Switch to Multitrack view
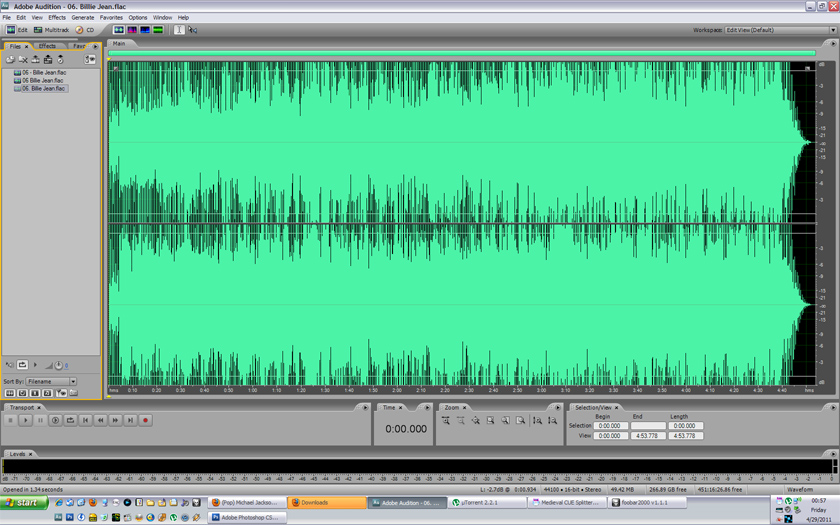Screen dimensions: 840x525 (x=51, y=30)
